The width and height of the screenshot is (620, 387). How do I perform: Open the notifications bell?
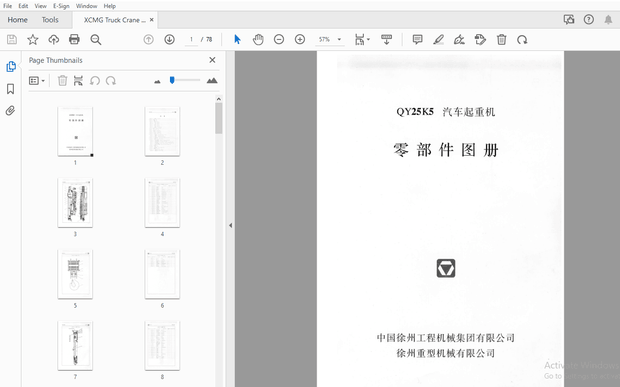[608, 19]
